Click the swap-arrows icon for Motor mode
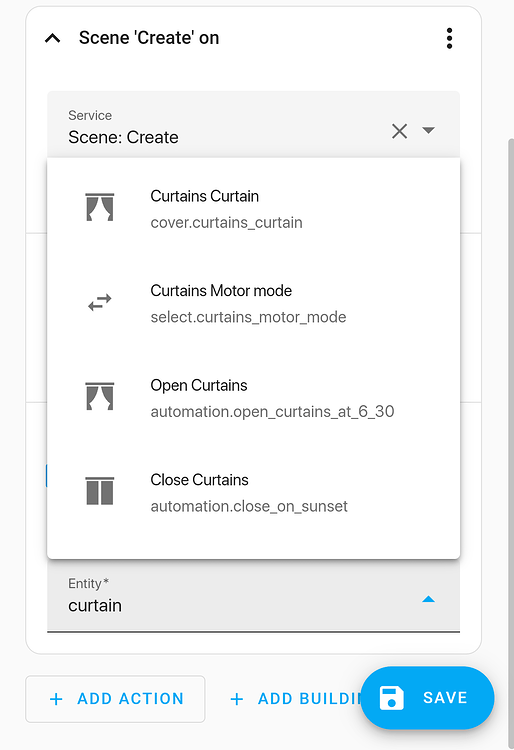This screenshot has width=514, height=750. 99,302
